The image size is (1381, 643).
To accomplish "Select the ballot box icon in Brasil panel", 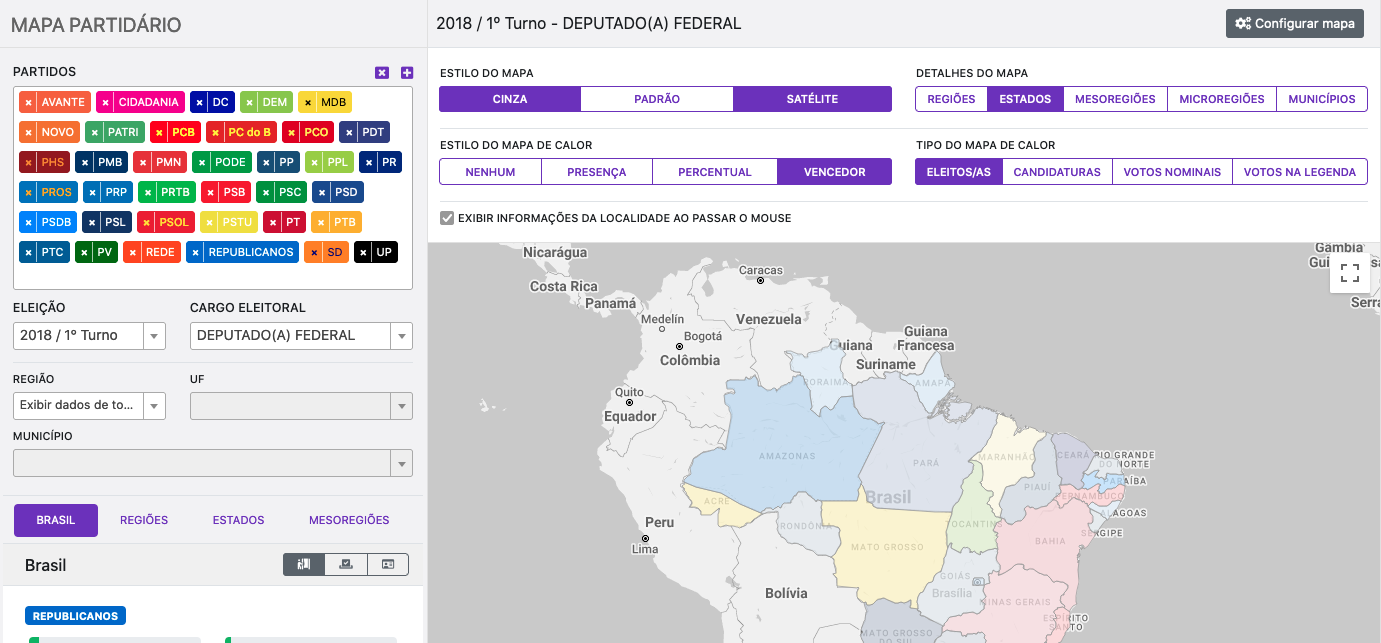I will coord(346,564).
